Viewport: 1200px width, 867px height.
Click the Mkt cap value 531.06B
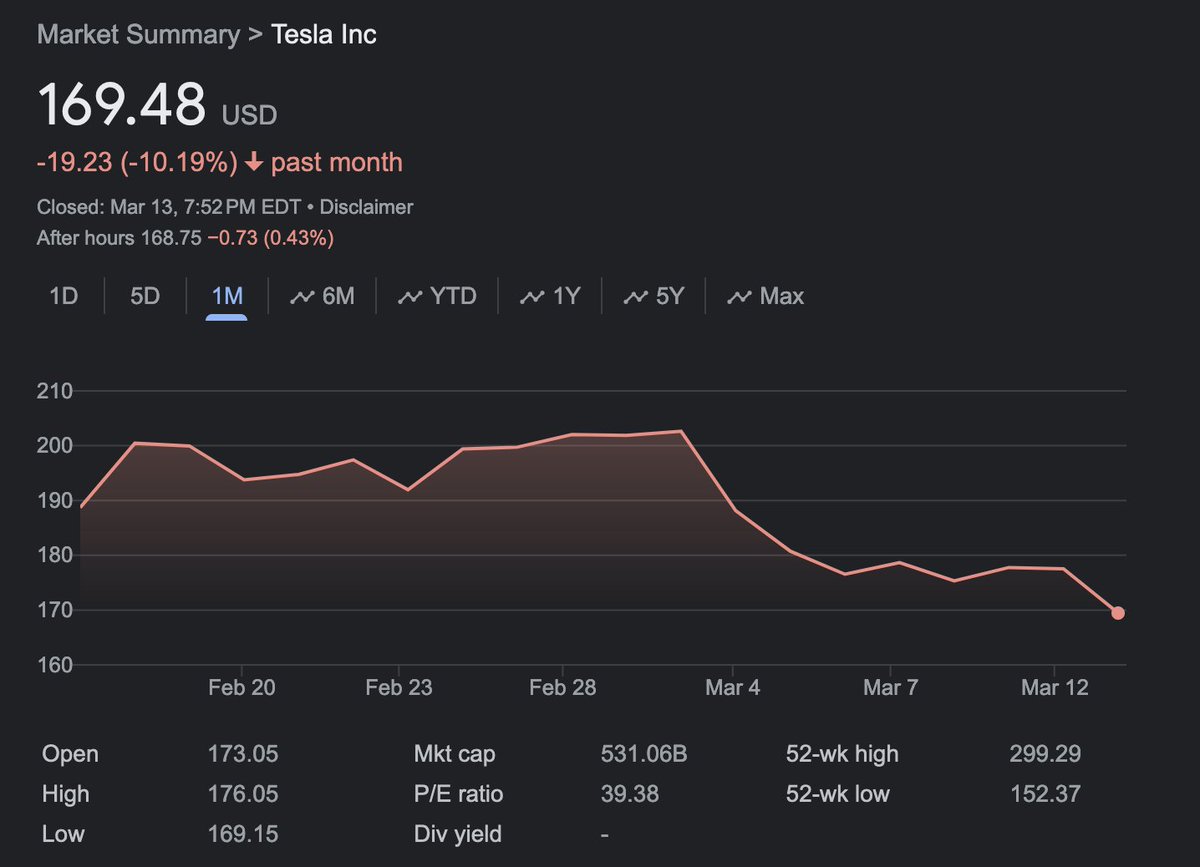coord(638,754)
